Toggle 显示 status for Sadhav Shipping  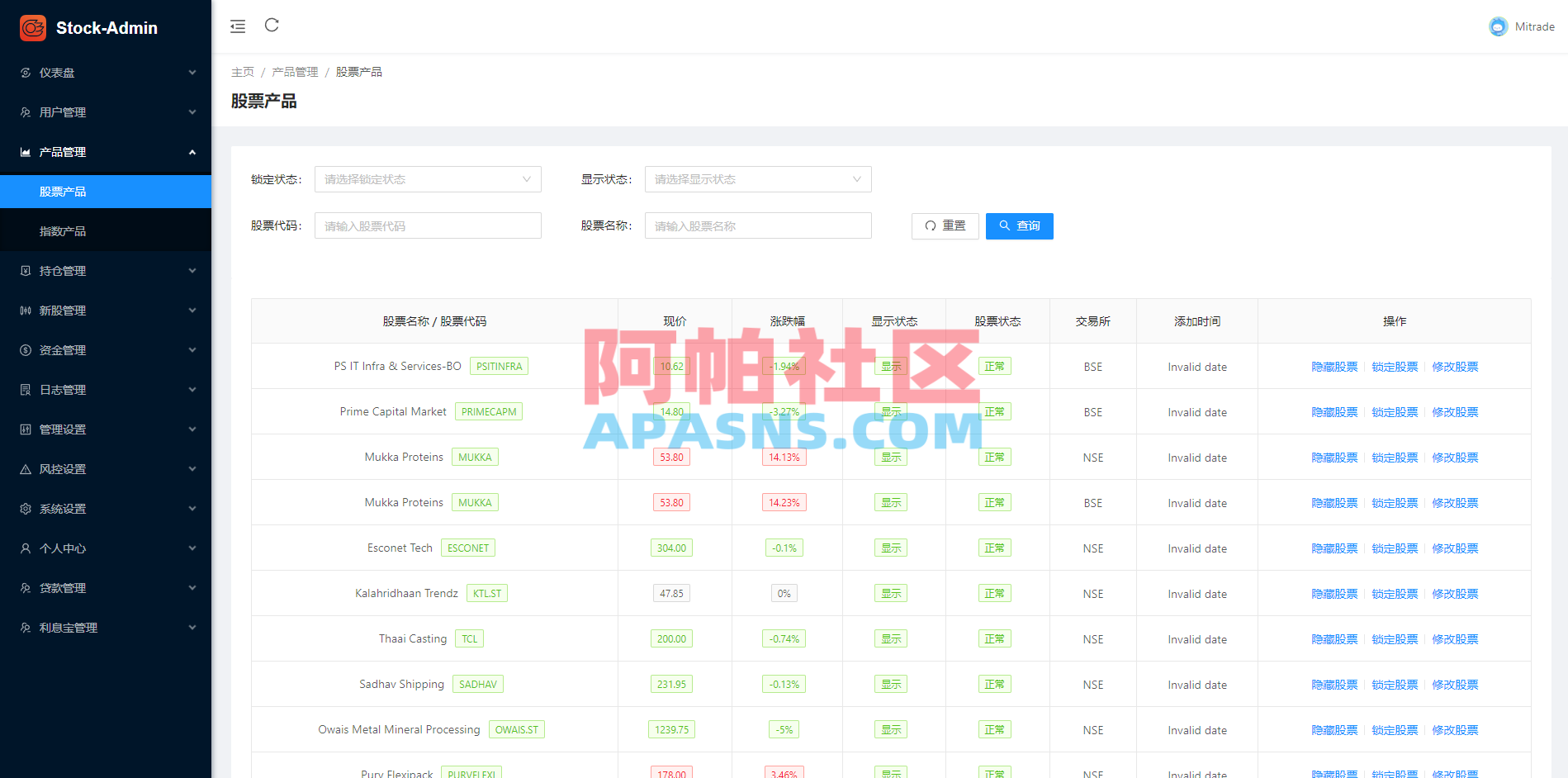coord(890,684)
